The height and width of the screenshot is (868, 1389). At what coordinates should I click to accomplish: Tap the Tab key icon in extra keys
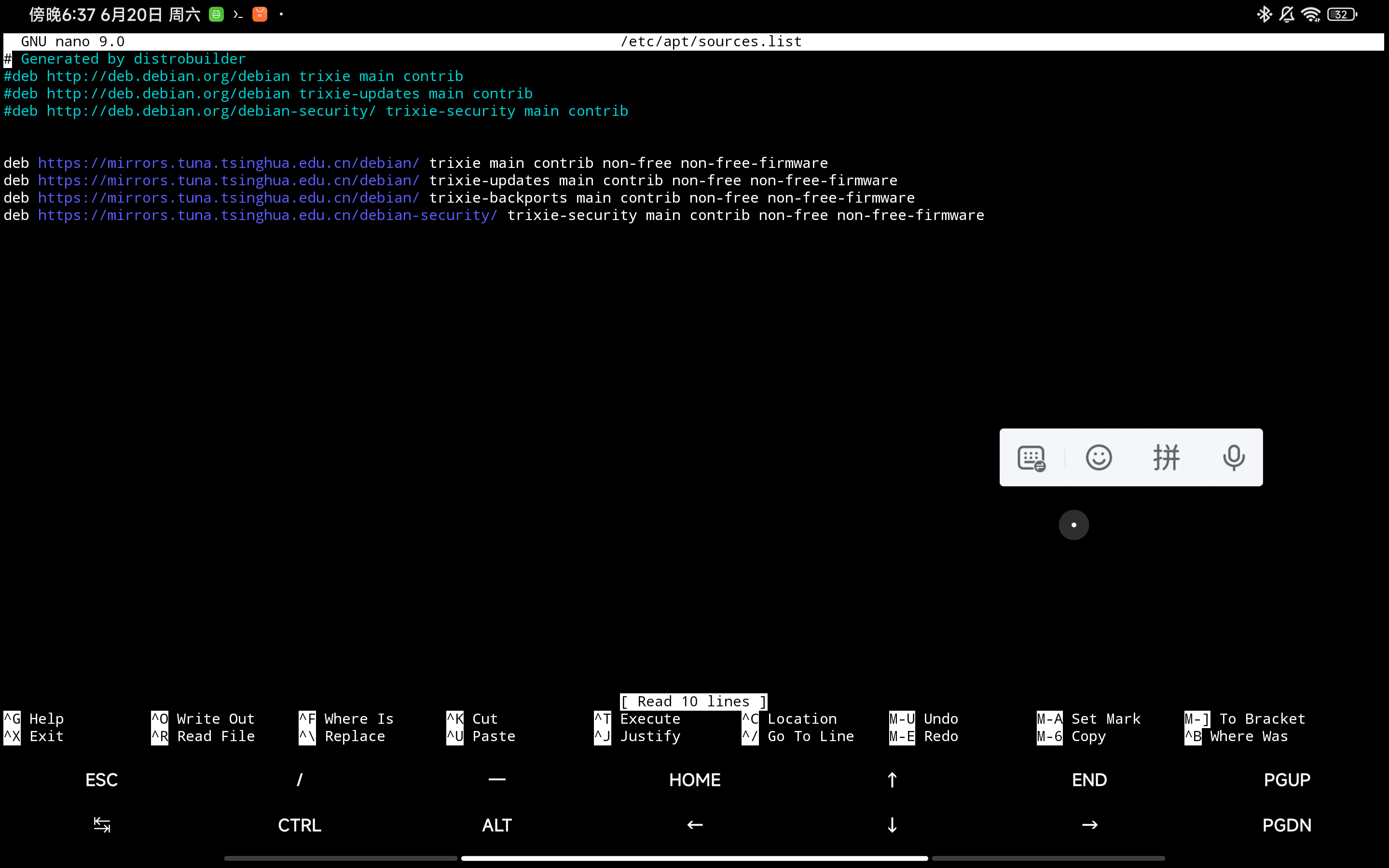coord(102,825)
